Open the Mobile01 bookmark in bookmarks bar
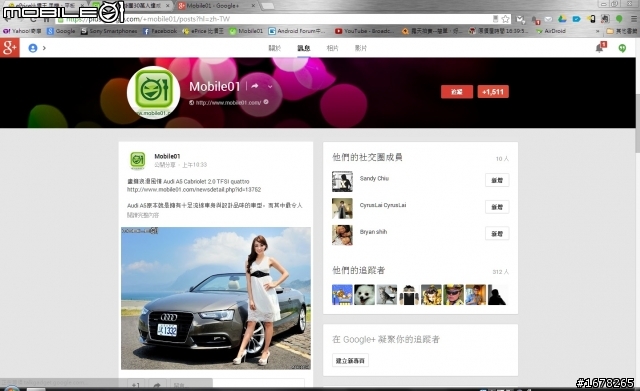Image resolution: width=640 pixels, height=391 pixels. (246, 31)
